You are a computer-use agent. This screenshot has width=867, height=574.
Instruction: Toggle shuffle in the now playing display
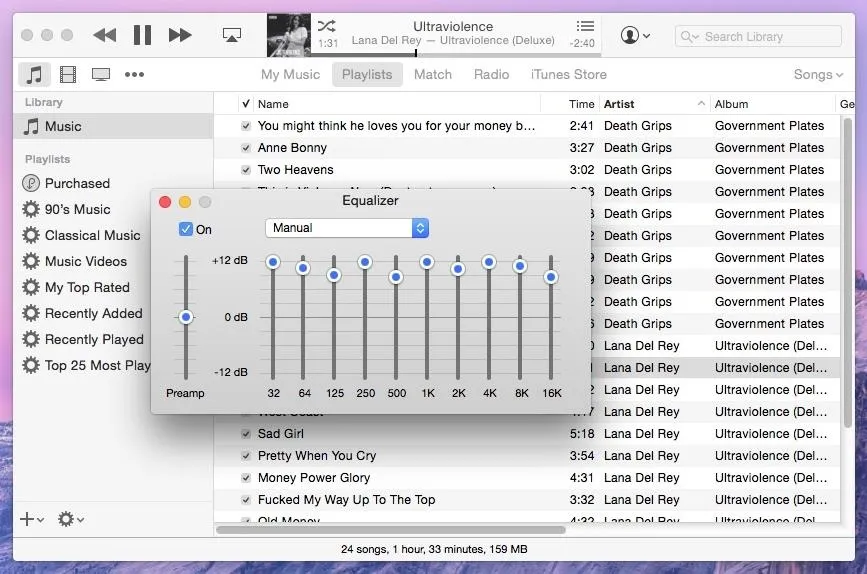(x=326, y=26)
